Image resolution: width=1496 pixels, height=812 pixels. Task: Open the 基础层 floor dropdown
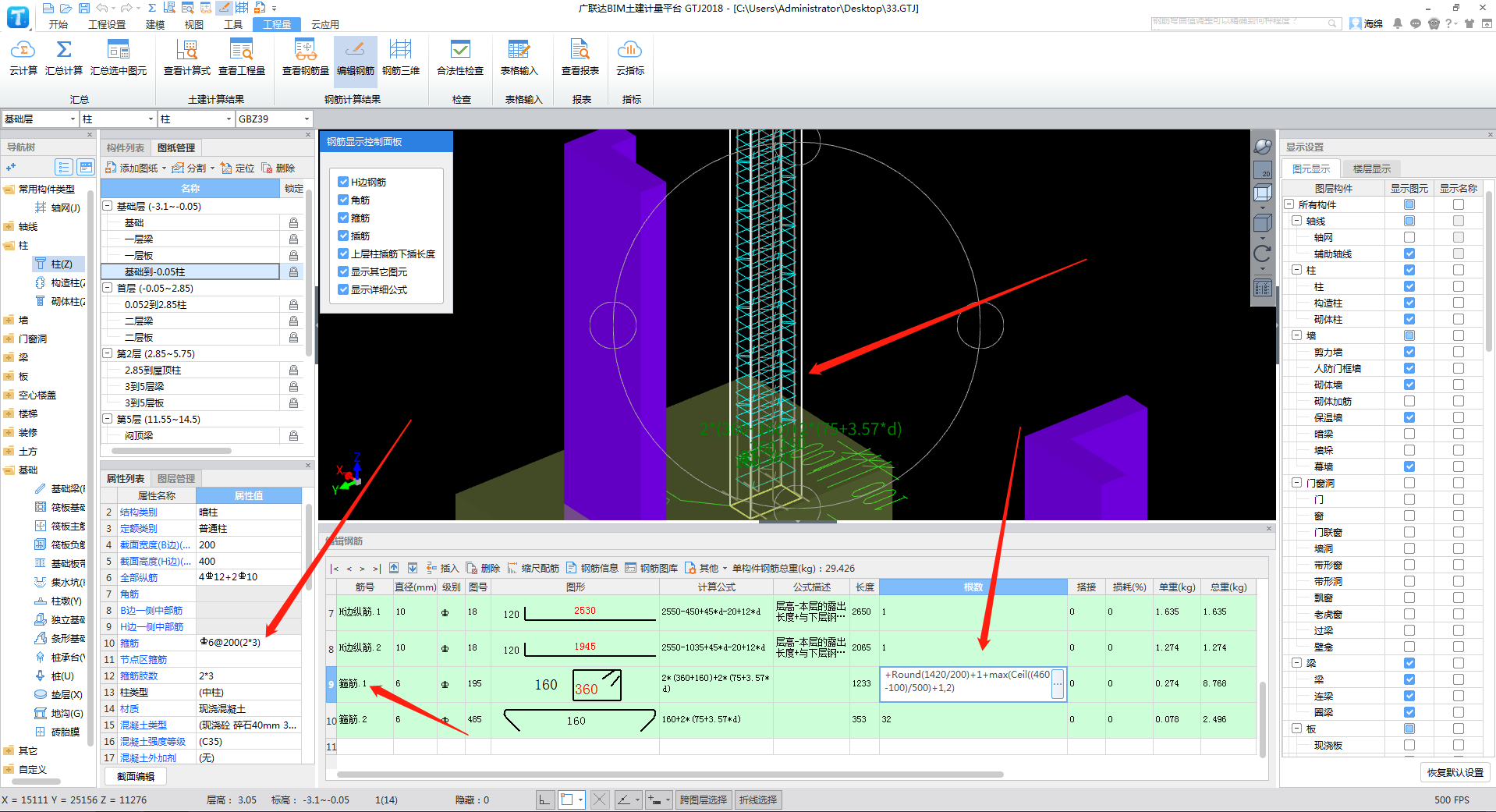73,119
